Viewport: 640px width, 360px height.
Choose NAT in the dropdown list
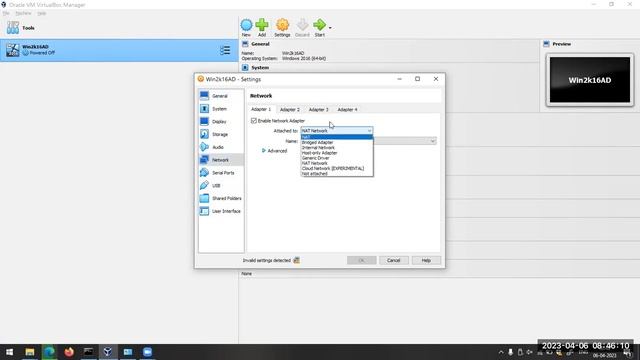(337, 137)
